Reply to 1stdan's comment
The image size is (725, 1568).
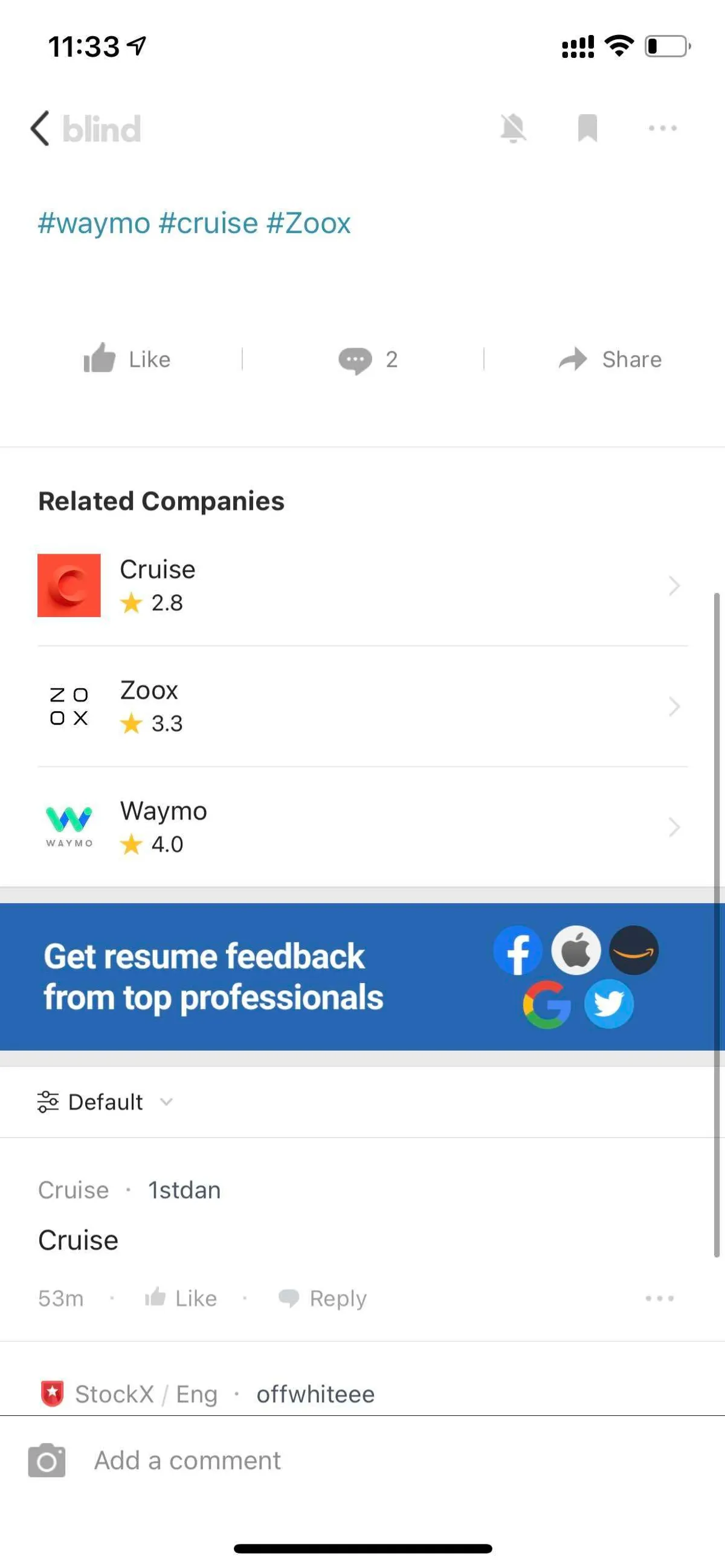point(323,1298)
